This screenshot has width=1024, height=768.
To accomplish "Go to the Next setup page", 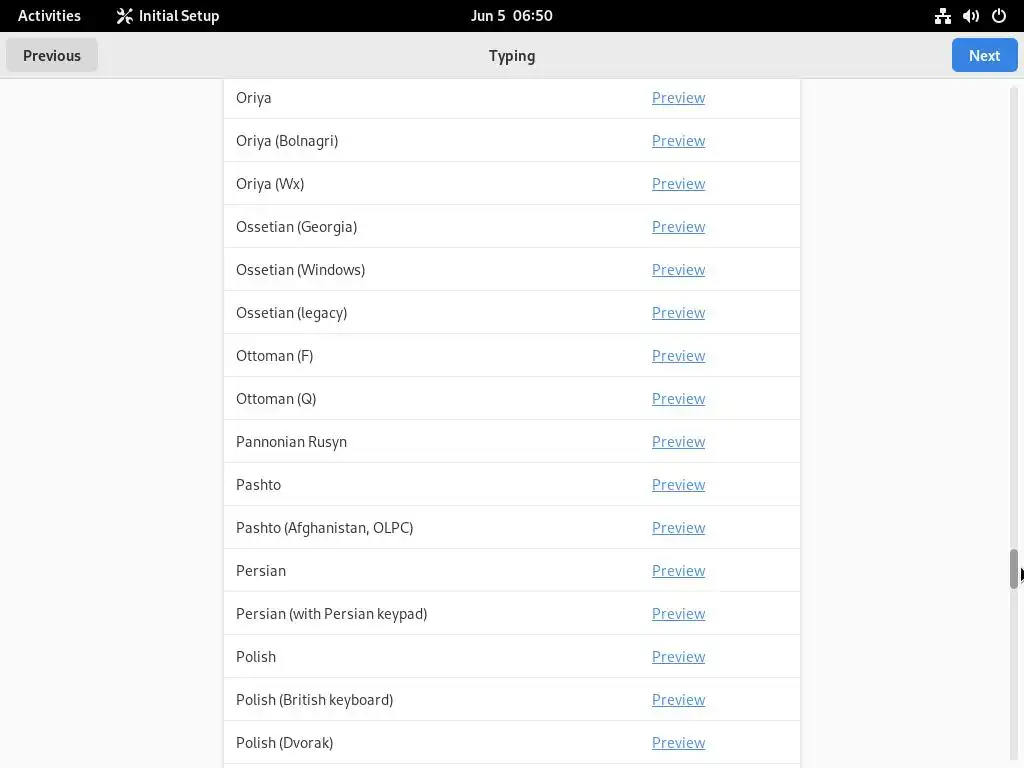I will [984, 56].
